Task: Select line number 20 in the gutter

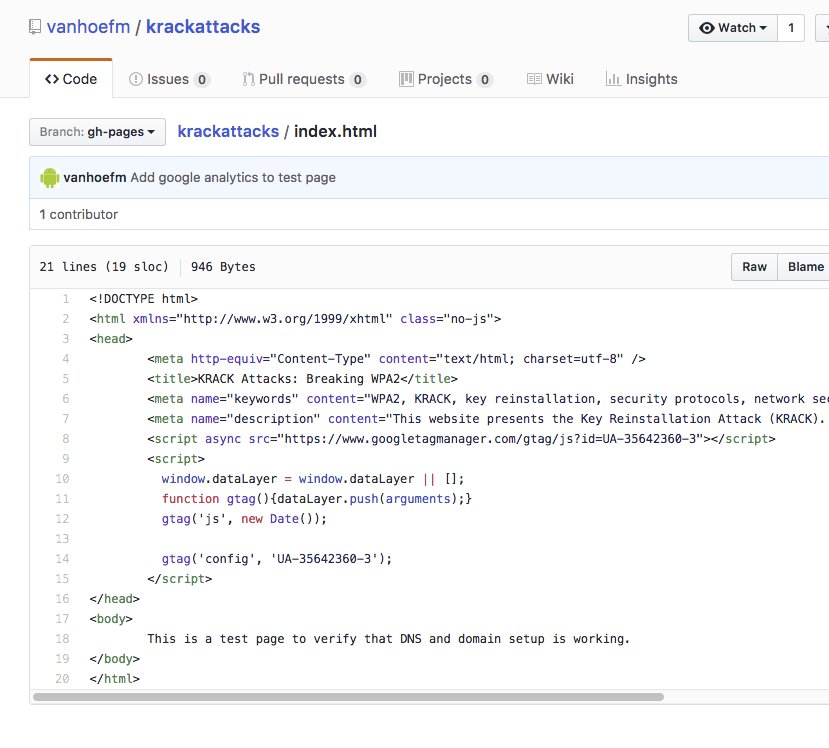Action: coord(62,679)
